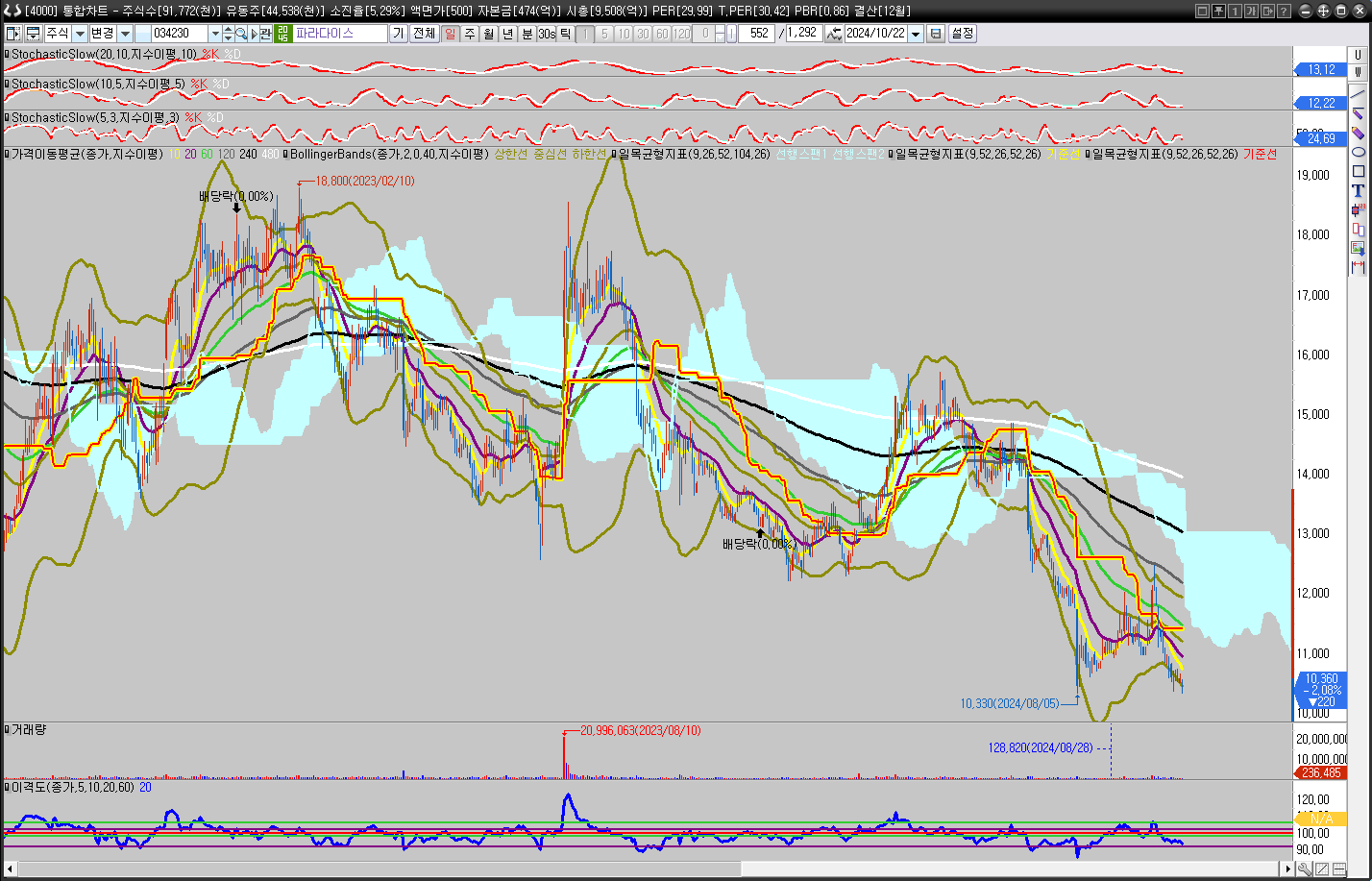Click the title bar number 1 icon
Viewport: 1372px width, 881px height.
[x=1235, y=11]
